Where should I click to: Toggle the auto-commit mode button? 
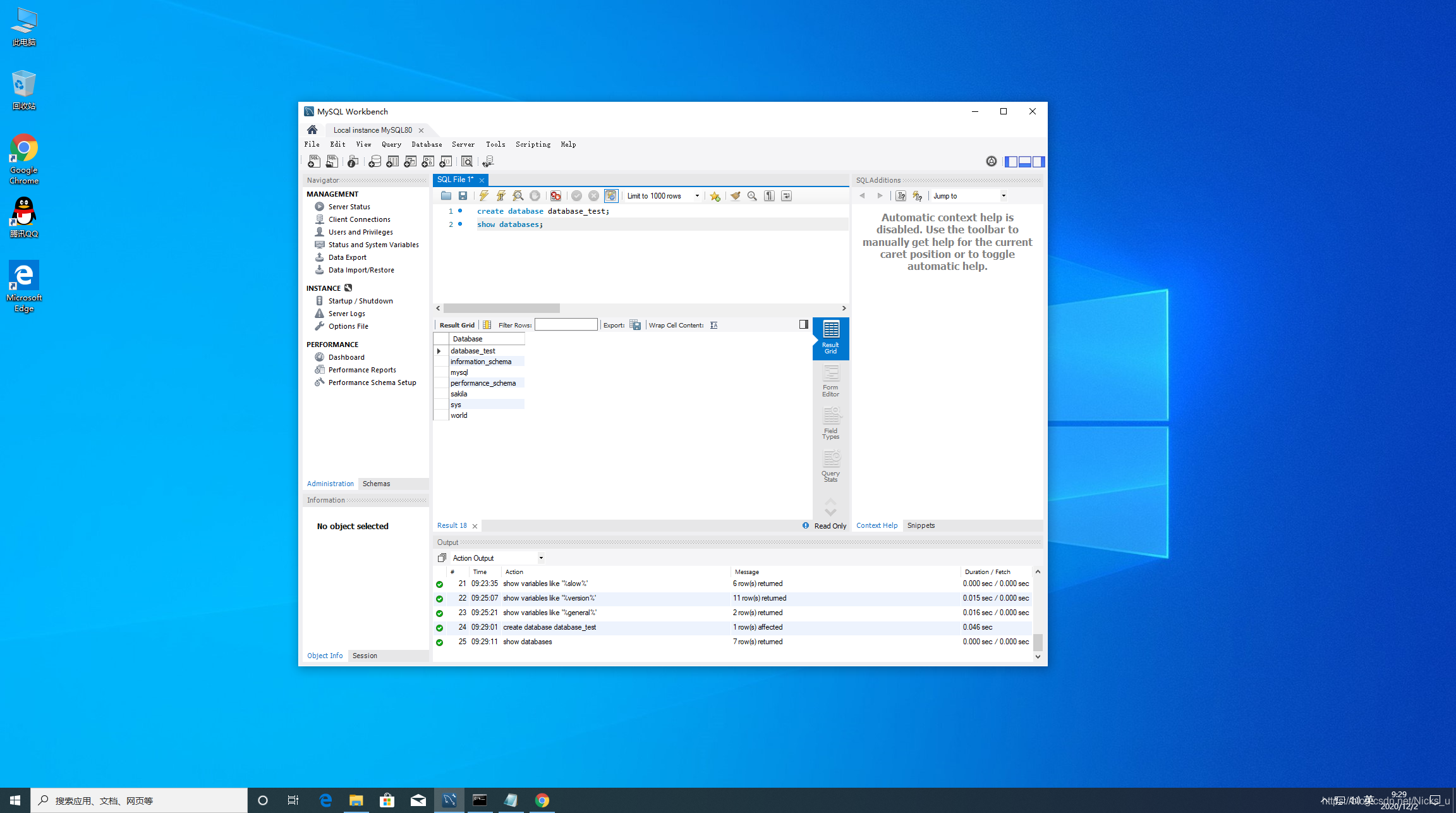pos(611,196)
